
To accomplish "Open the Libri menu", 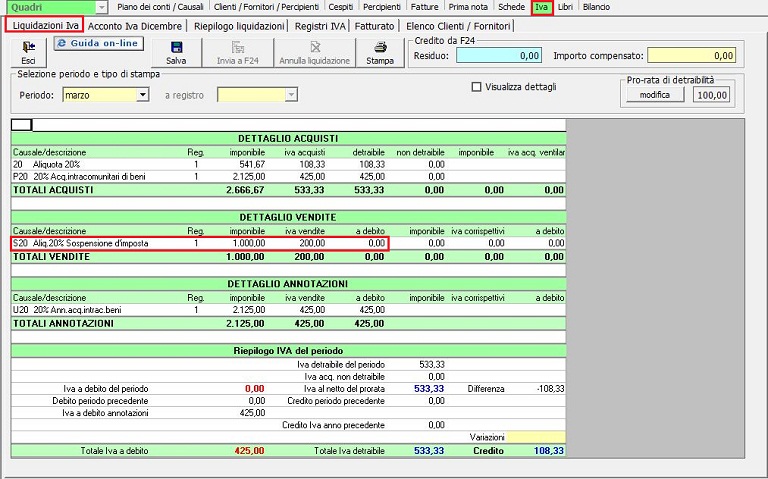I will coord(565,7).
